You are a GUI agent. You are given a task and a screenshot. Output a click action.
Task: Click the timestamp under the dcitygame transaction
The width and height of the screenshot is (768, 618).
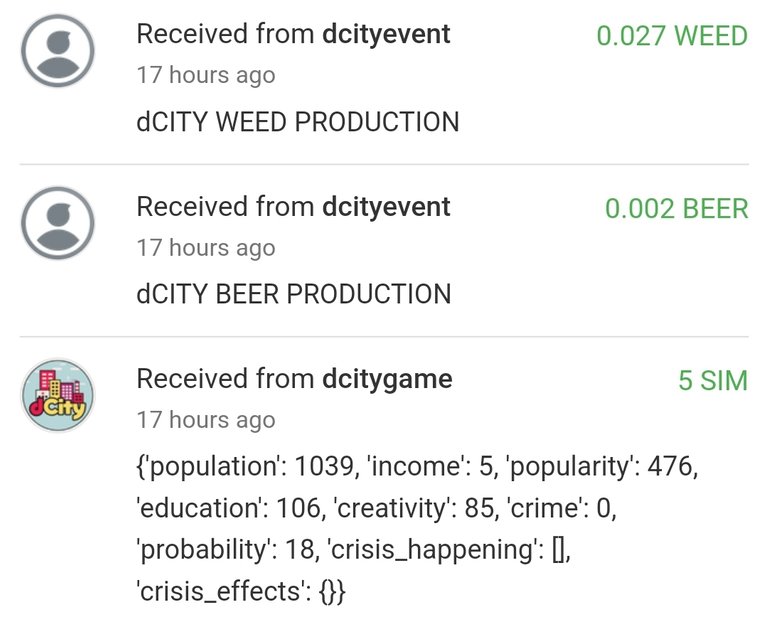pyautogui.click(x=206, y=420)
